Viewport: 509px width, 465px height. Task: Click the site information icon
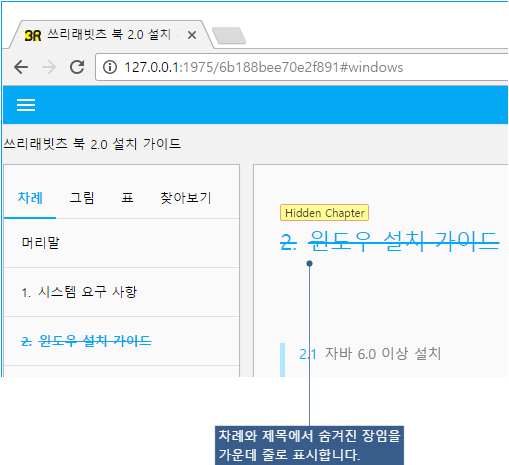110,67
